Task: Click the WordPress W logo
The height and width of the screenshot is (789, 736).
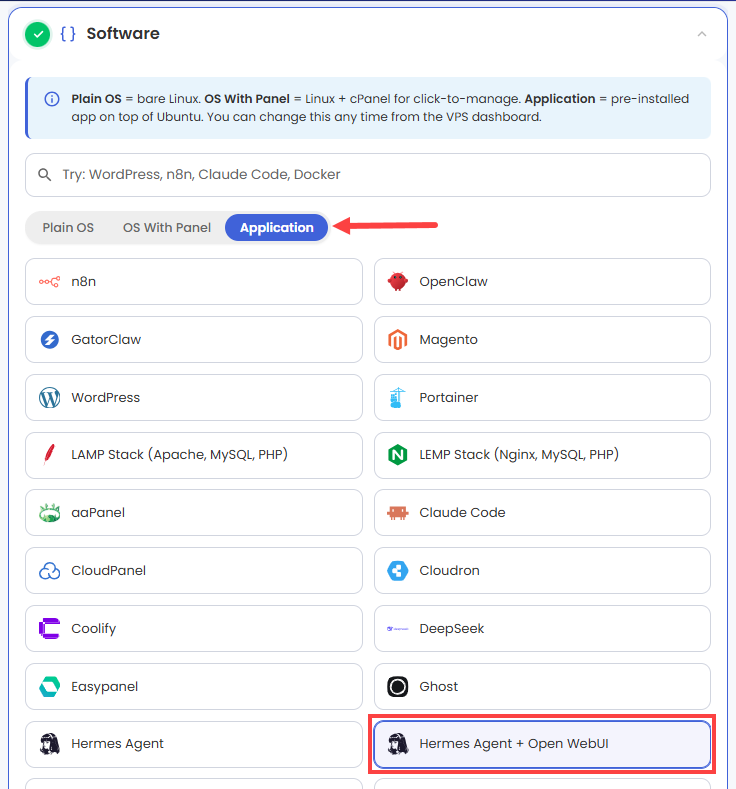Action: pos(49,398)
